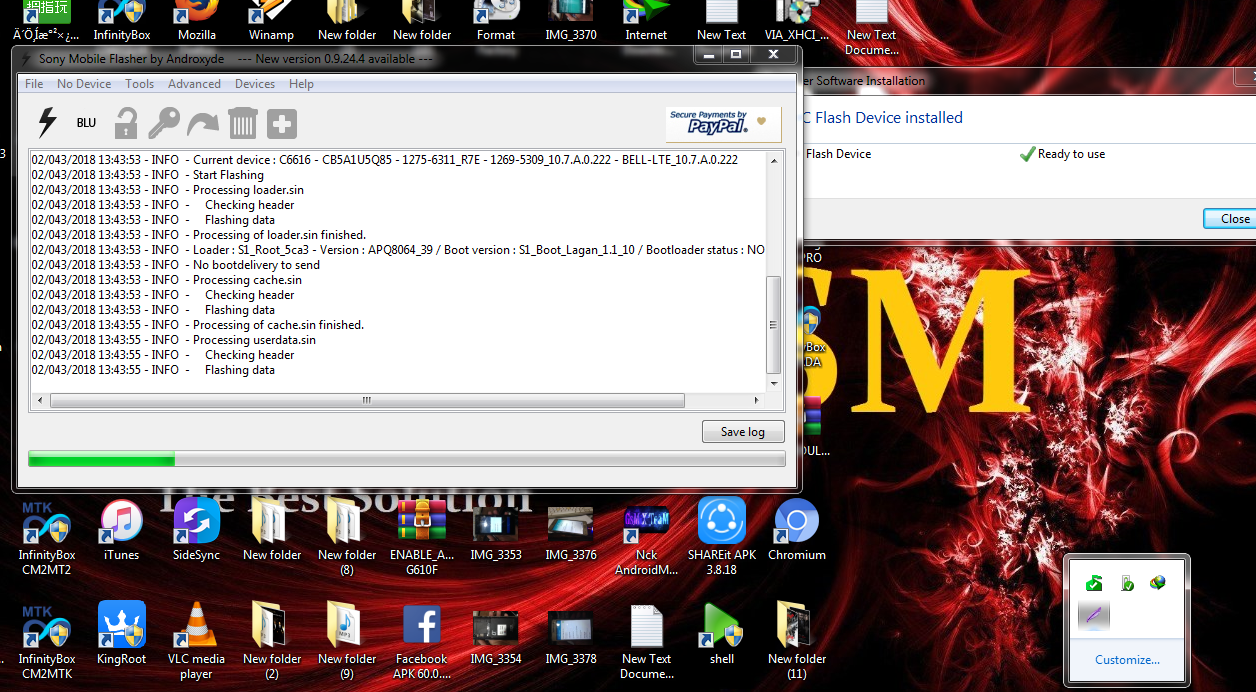Click 'Processing of cache.sin finished.' log line

click(x=198, y=325)
